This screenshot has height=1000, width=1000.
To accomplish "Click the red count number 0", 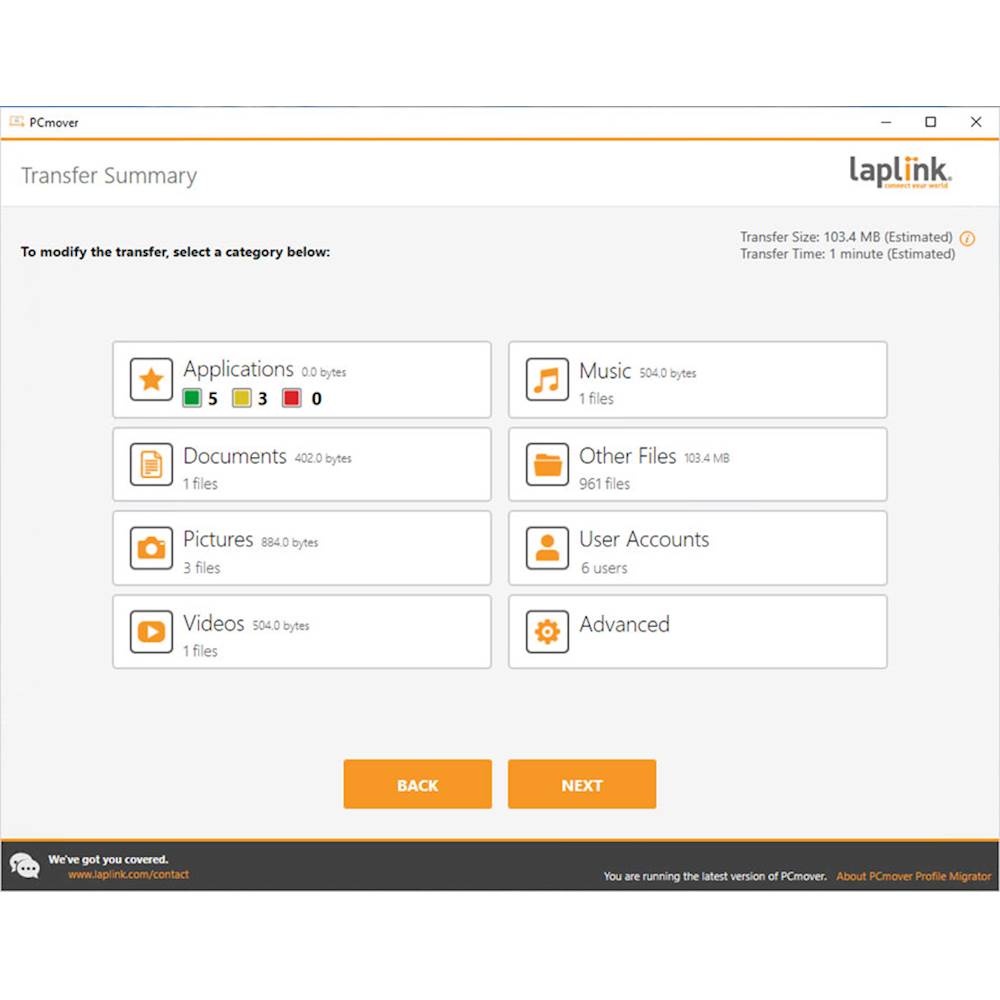I will pyautogui.click(x=316, y=399).
